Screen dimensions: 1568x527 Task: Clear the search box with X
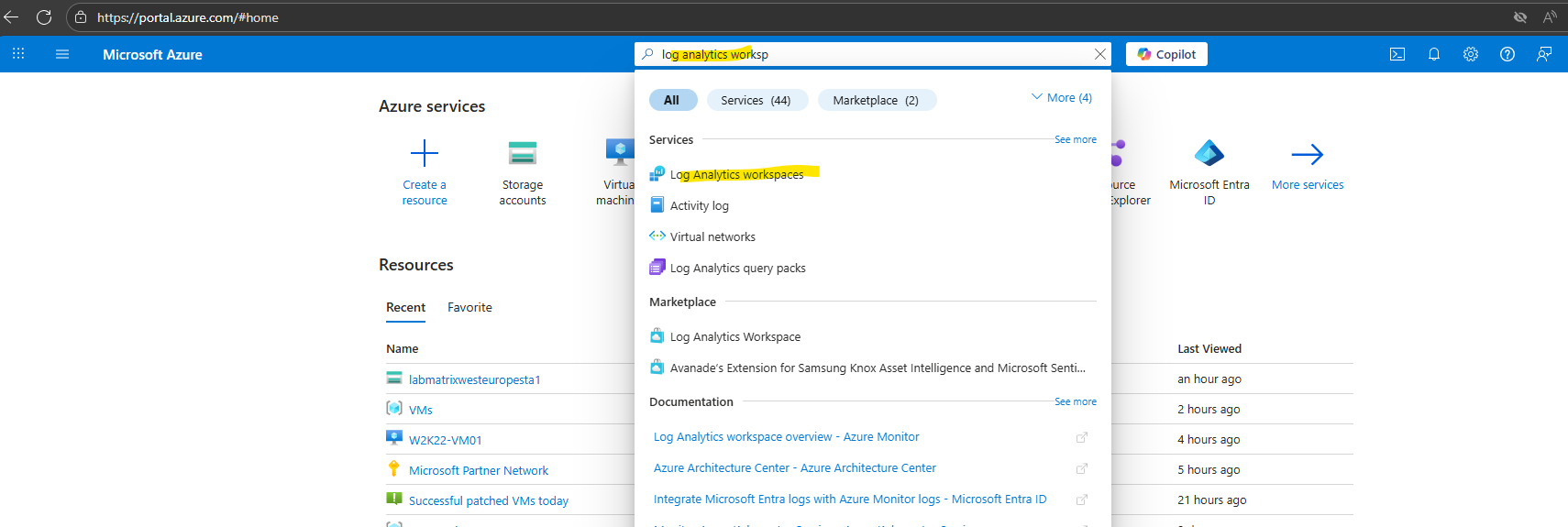coord(1100,54)
